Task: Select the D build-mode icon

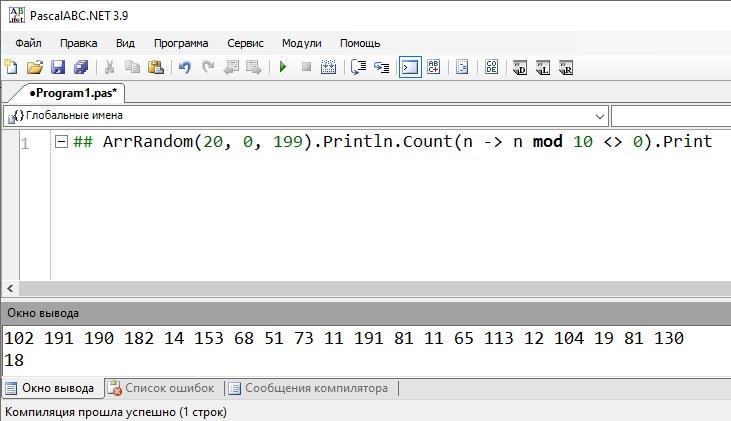Action: coord(520,68)
